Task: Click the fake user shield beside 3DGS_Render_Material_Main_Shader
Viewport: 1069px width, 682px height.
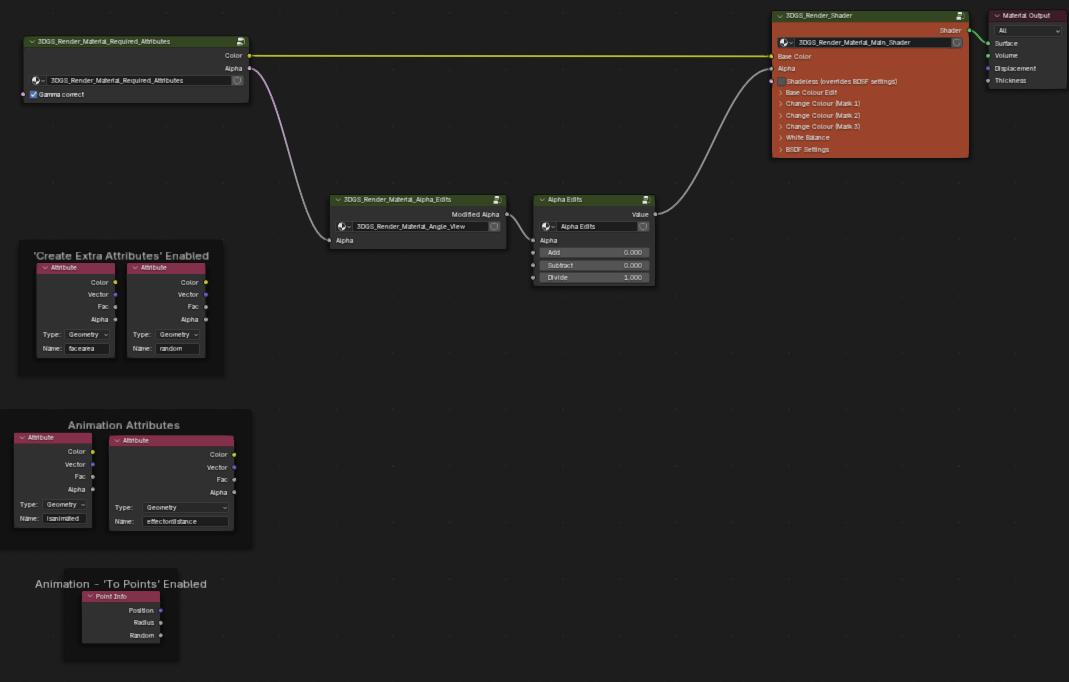Action: 957,43
